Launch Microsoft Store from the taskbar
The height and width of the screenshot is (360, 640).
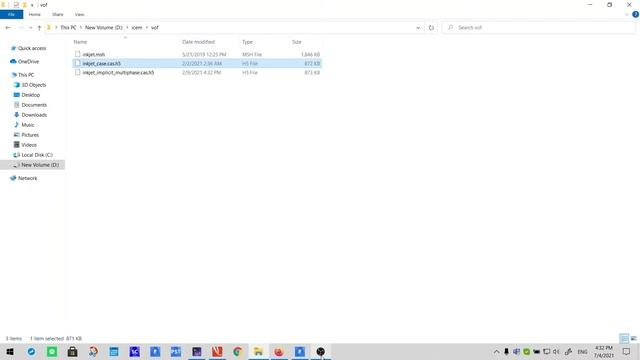[x=73, y=351]
